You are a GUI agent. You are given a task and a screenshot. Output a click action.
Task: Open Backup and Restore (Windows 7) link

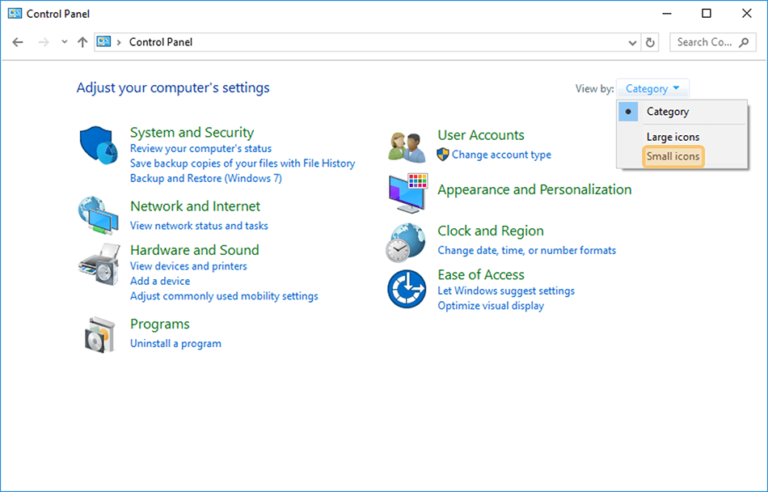click(x=206, y=178)
